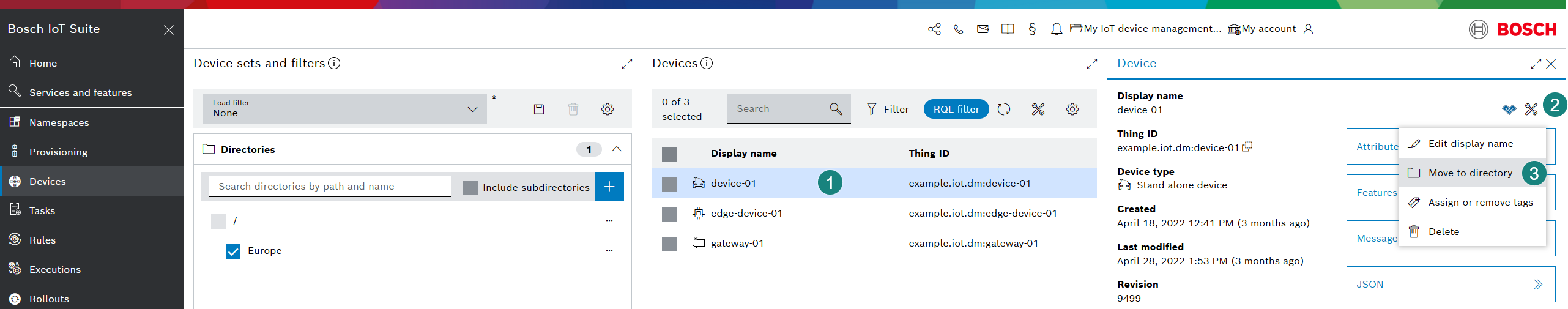The height and width of the screenshot is (309, 1568).
Task: Refresh the Devices list
Action: [x=1004, y=109]
